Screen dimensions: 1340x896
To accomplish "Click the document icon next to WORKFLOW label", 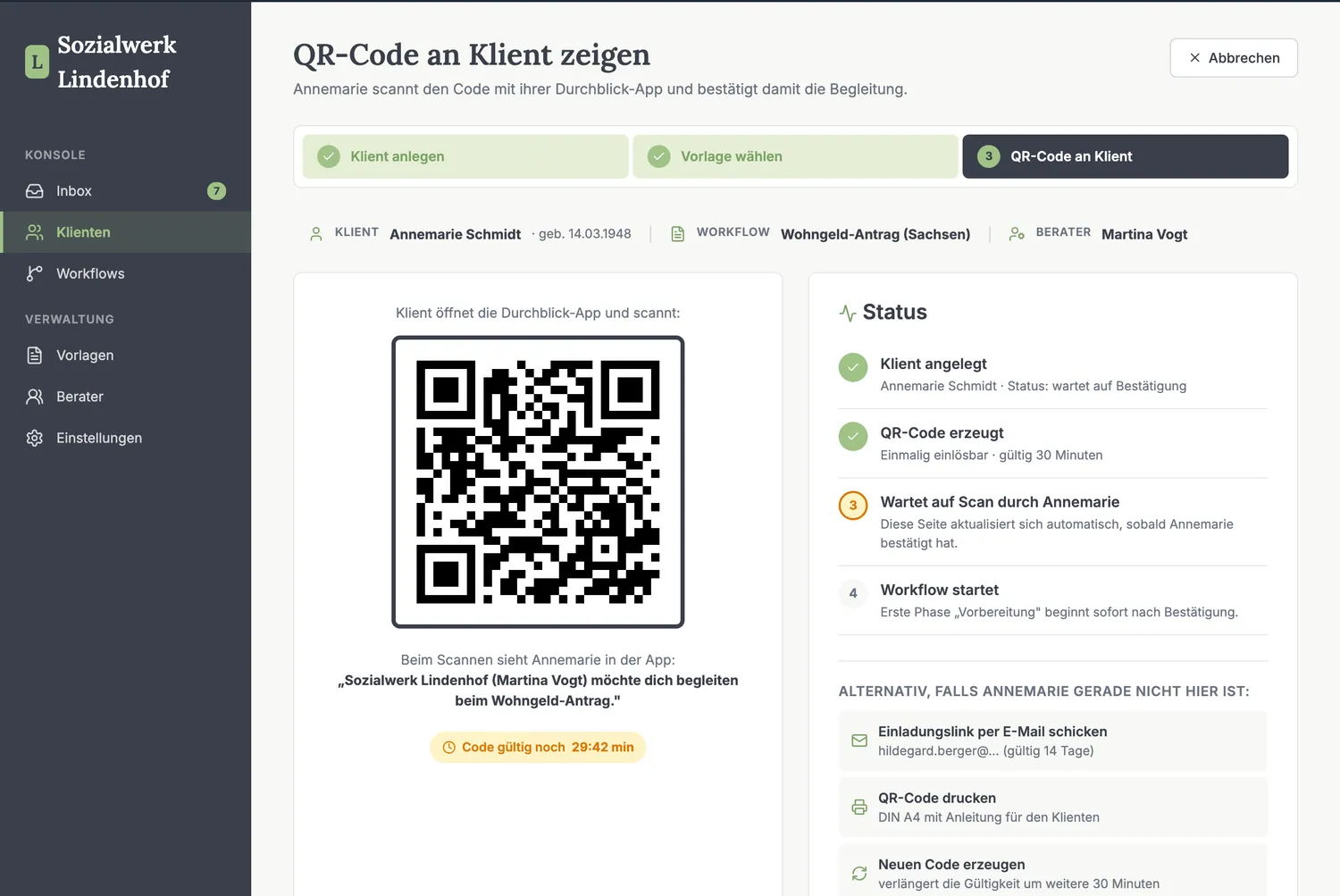I will [x=678, y=234].
